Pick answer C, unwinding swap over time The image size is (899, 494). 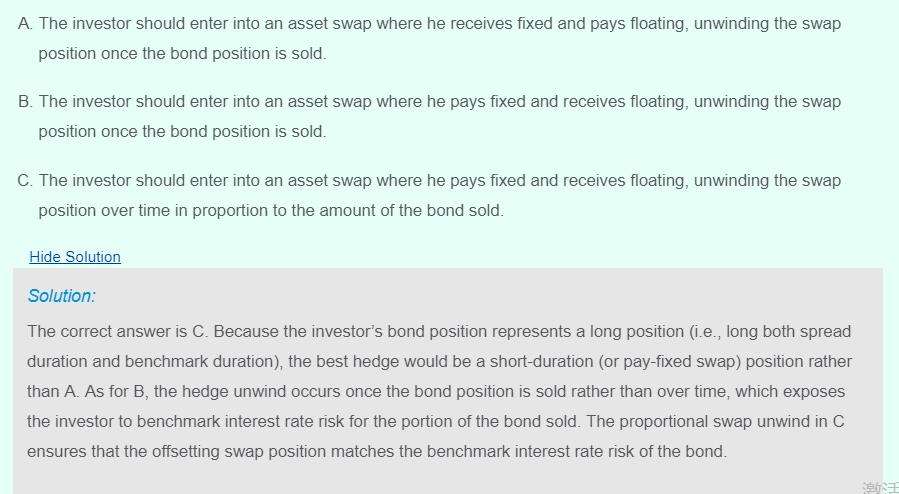tap(439, 181)
